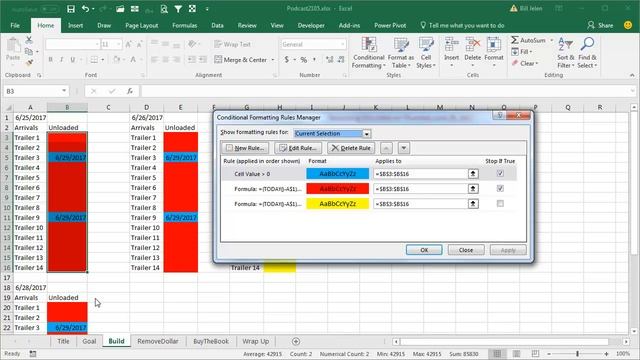Expand Fill options dropdown
The image size is (640, 360).
[x=531, y=52]
